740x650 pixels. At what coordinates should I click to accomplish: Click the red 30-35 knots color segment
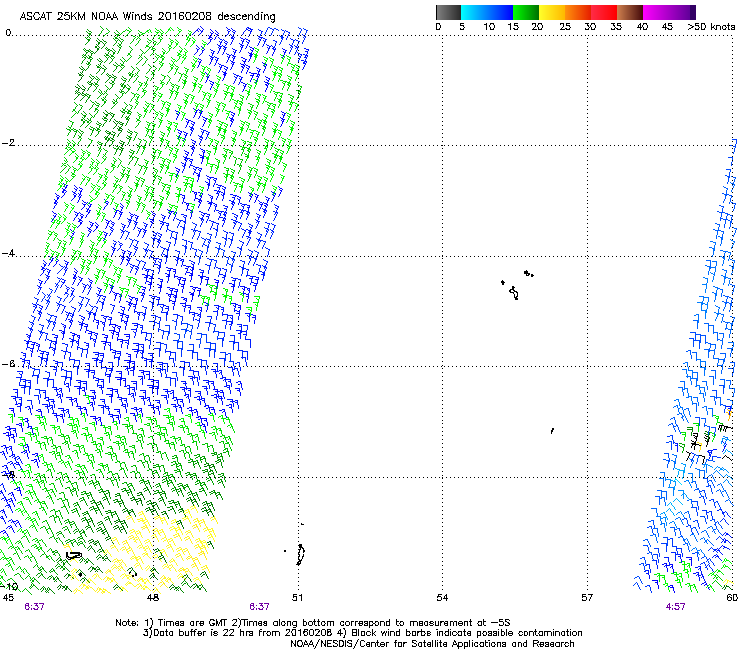(x=604, y=12)
